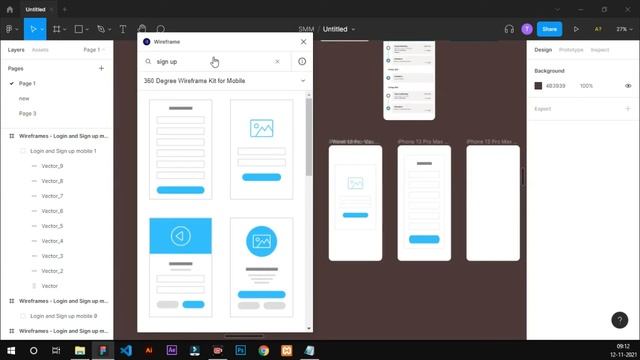Select the Rectangle shape tool
640x360 pixels.
[79, 29]
